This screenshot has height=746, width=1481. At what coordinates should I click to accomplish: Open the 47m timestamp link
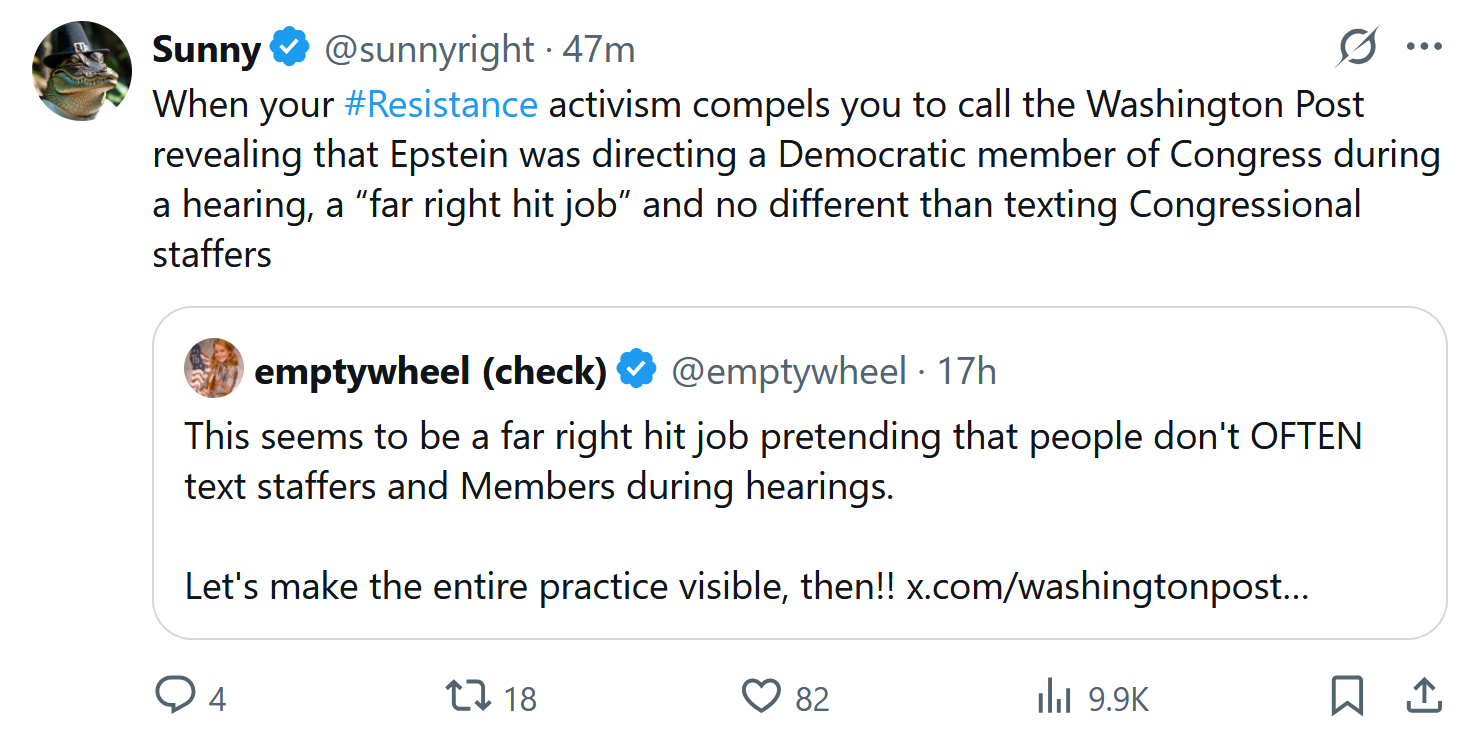[598, 49]
